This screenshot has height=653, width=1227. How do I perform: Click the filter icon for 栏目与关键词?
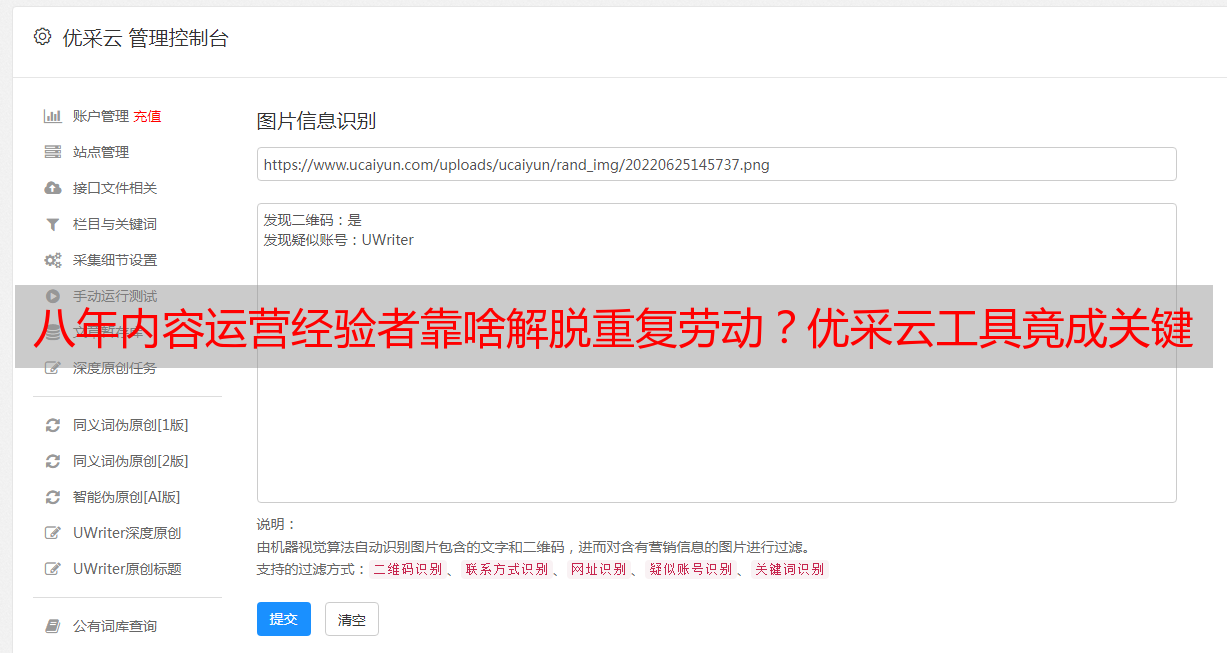point(53,224)
